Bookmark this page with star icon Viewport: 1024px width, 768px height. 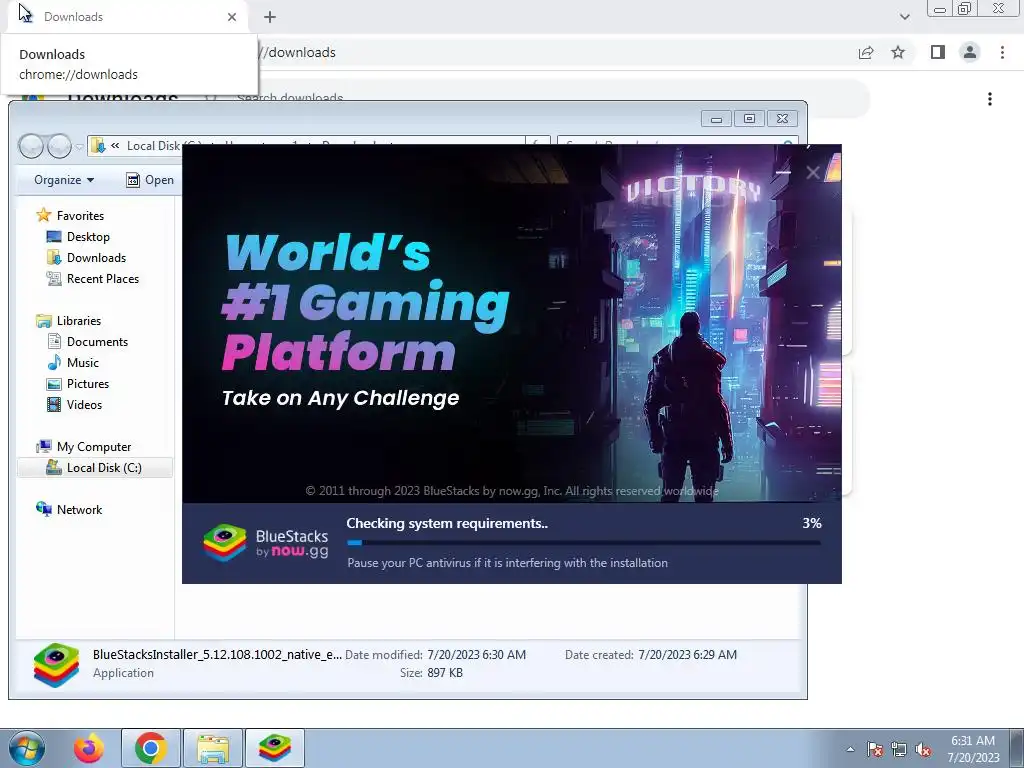tap(898, 52)
